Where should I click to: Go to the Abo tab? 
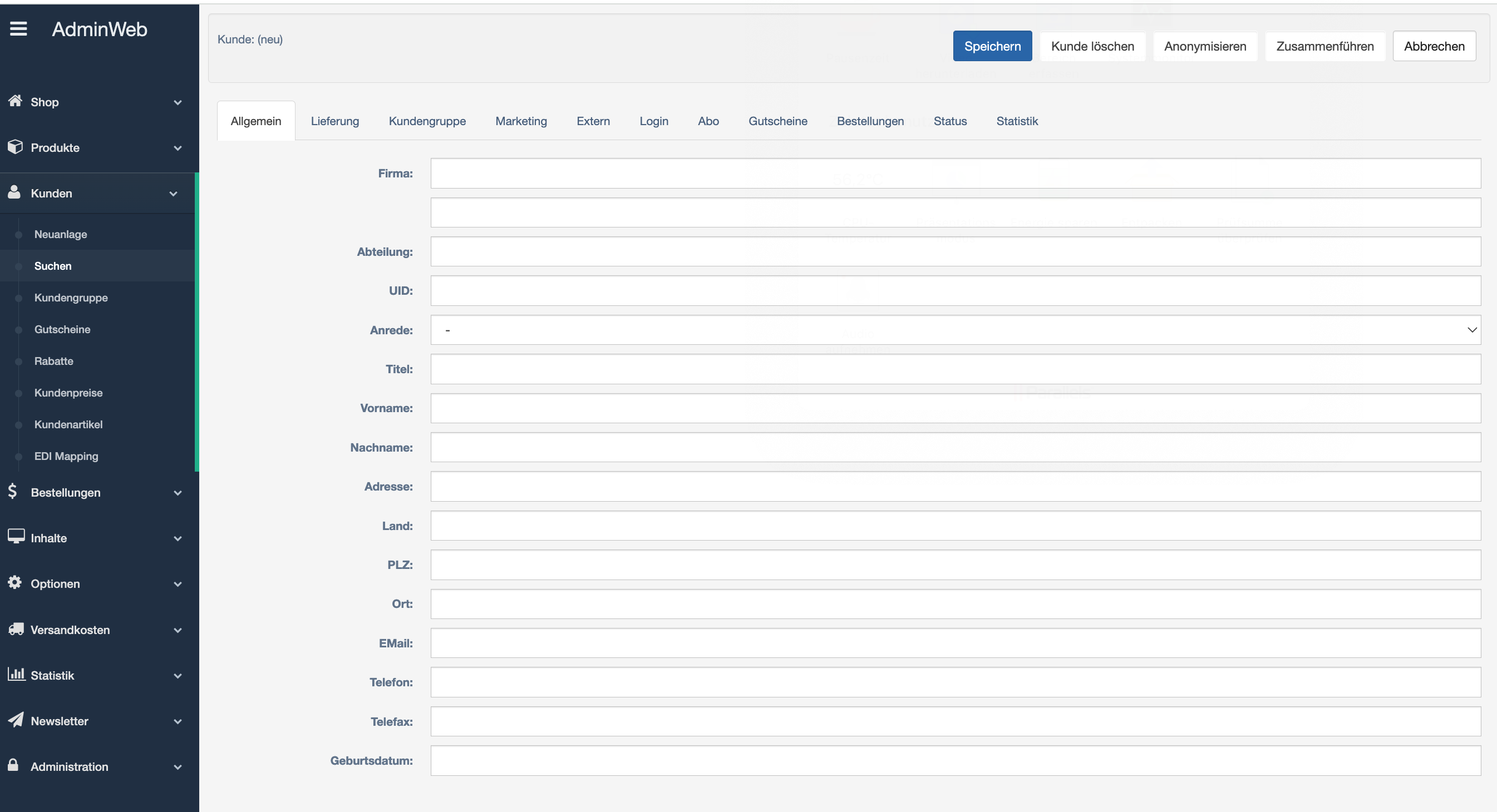(708, 121)
